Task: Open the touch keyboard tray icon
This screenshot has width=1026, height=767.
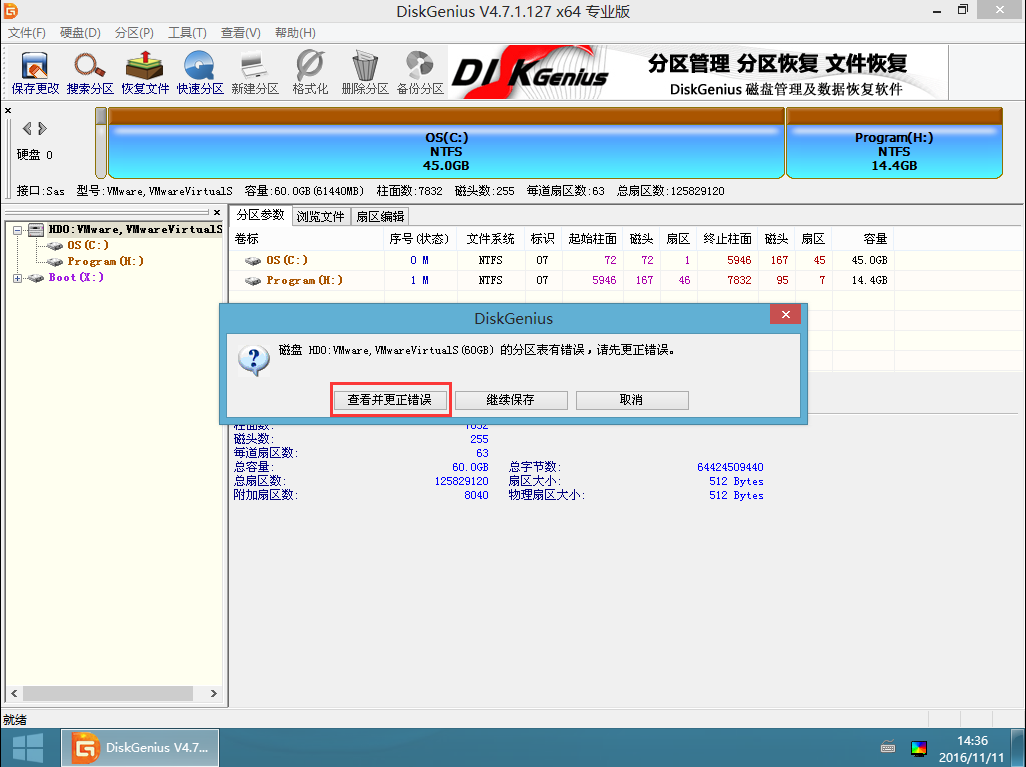Action: click(888, 747)
